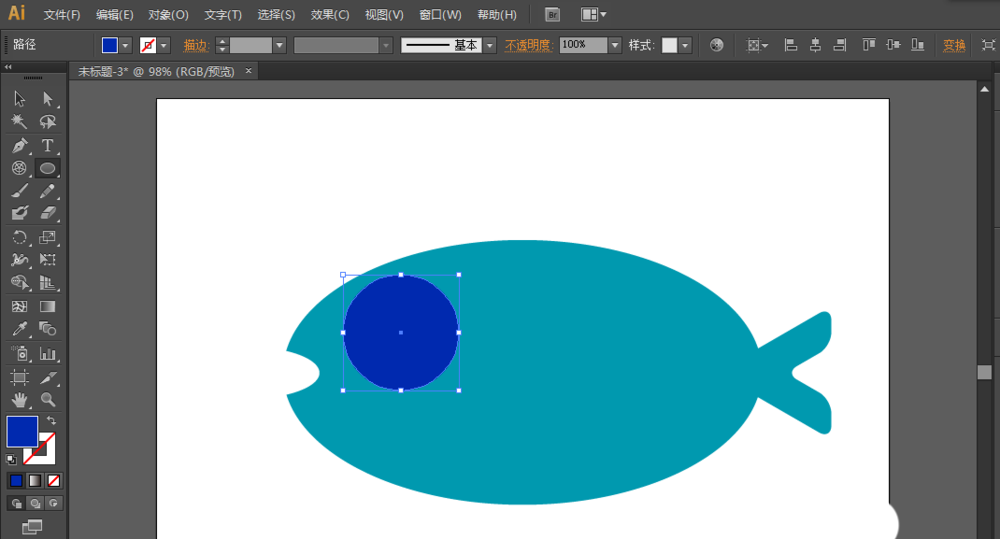The width and height of the screenshot is (1000, 539).
Task: Select the Column Graph tool
Action: pos(48,353)
